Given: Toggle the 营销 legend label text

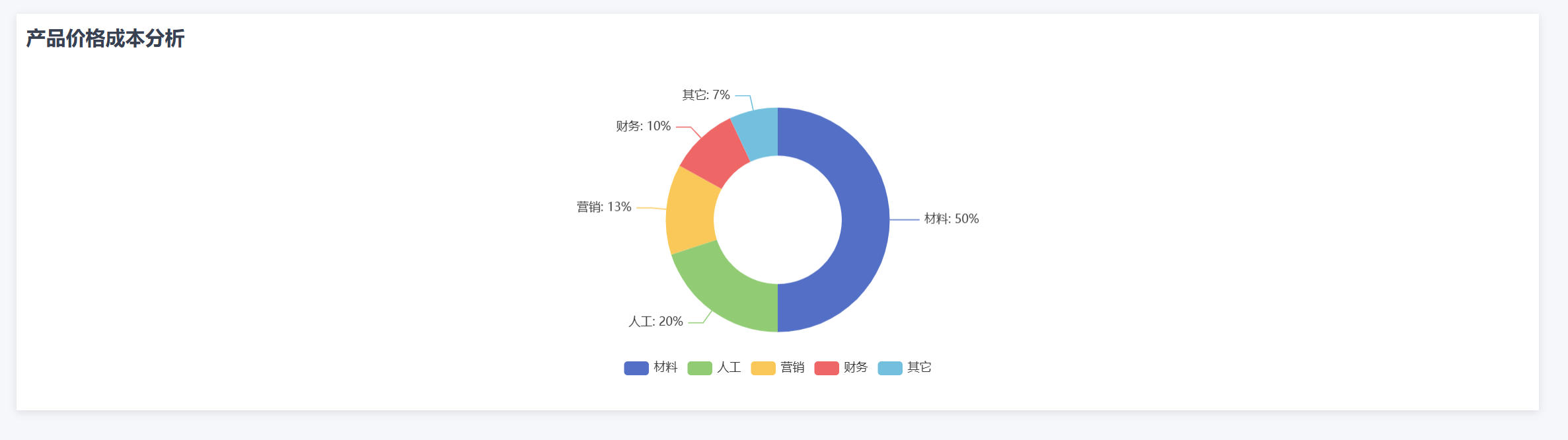Looking at the screenshot, I should point(792,367).
